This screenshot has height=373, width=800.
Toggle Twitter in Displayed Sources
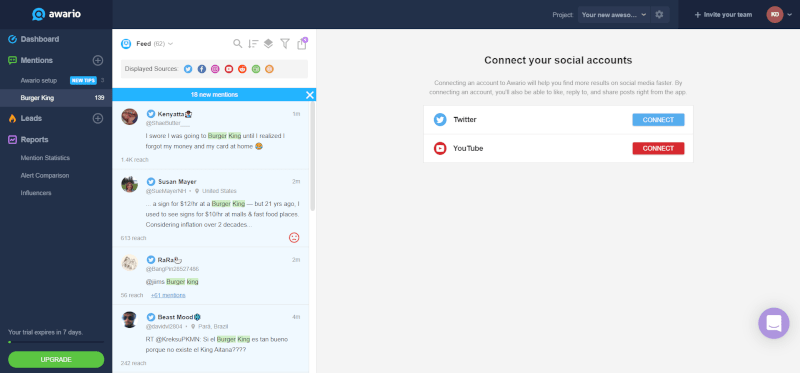click(188, 69)
